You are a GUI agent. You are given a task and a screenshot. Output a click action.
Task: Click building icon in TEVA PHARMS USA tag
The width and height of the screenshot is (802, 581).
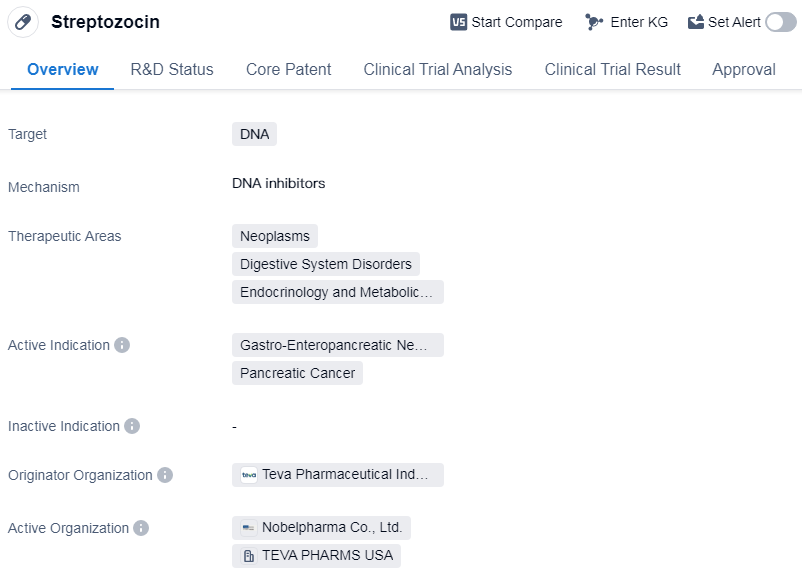tap(249, 556)
